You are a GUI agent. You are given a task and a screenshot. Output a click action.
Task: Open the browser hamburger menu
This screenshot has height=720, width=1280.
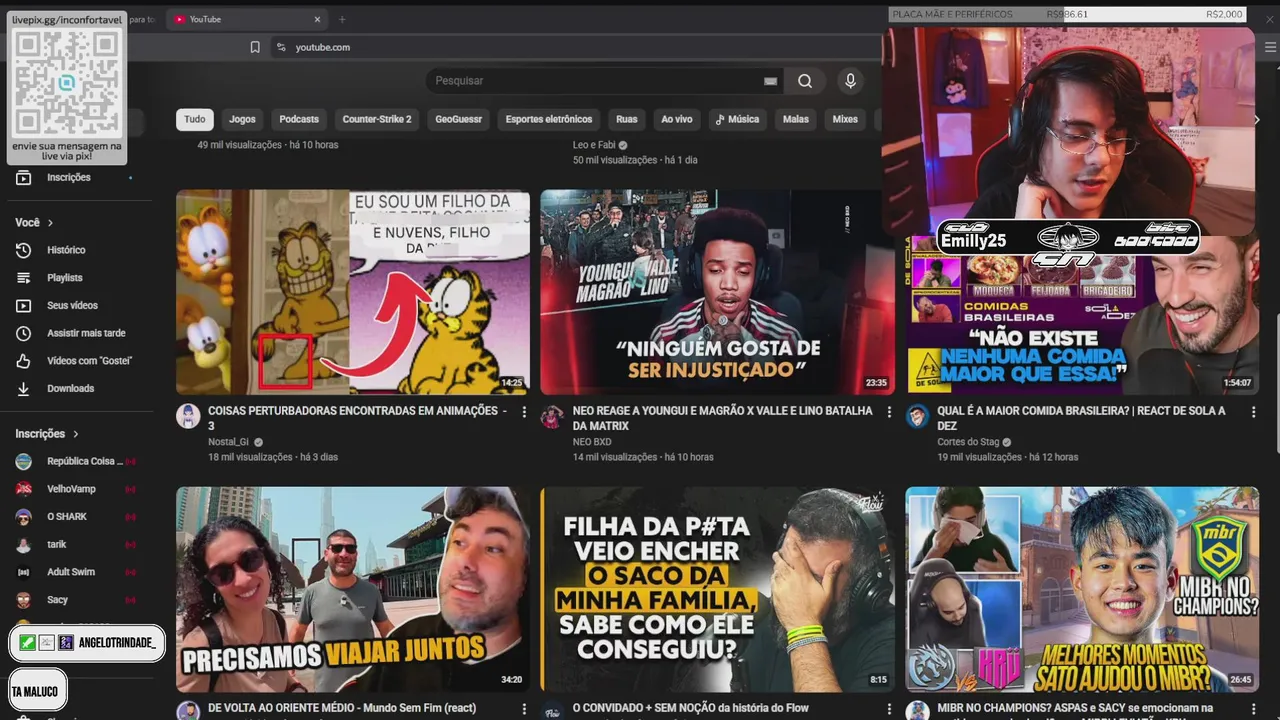point(1270,47)
